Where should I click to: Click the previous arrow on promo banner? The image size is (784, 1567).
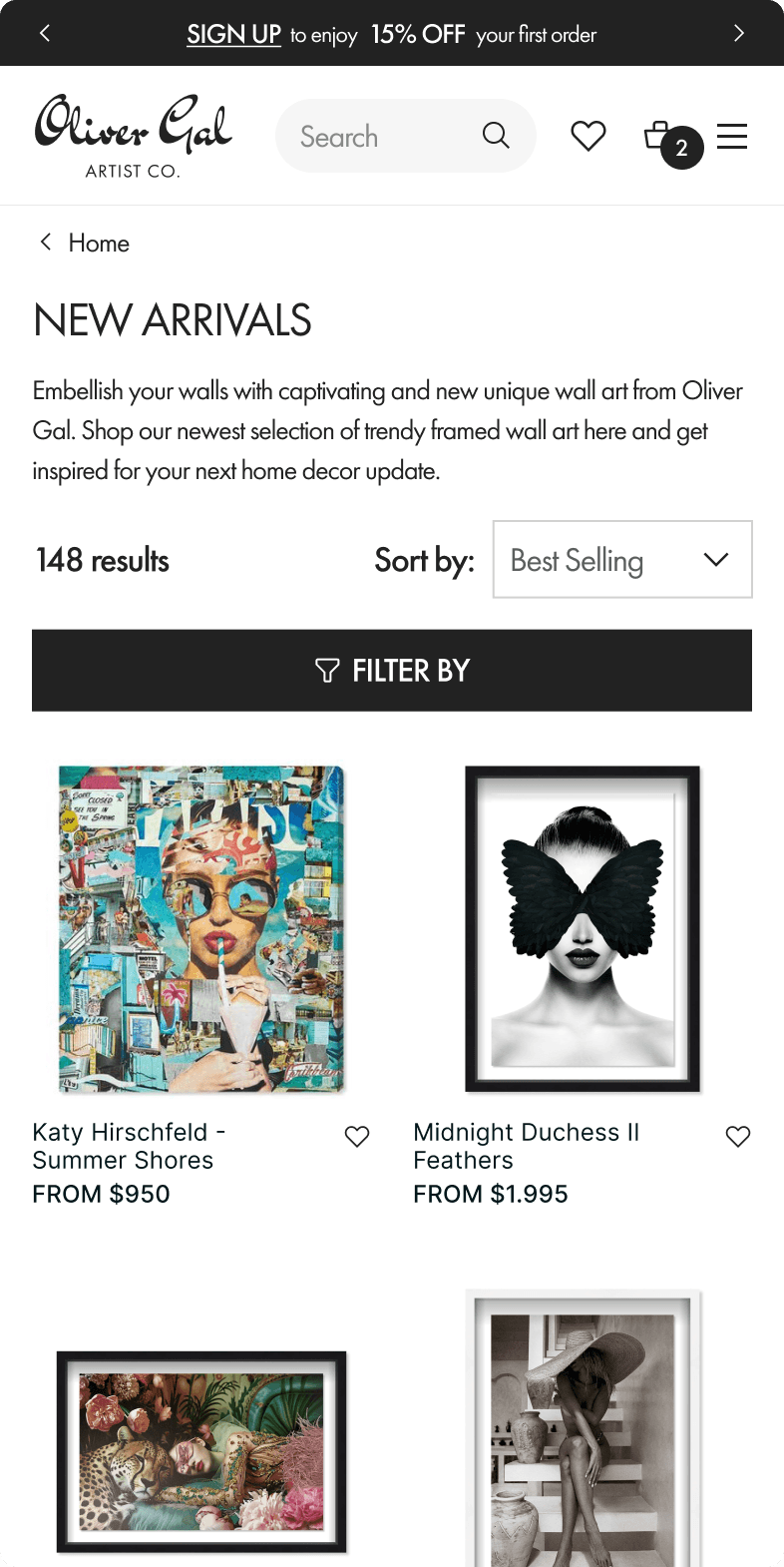(45, 33)
